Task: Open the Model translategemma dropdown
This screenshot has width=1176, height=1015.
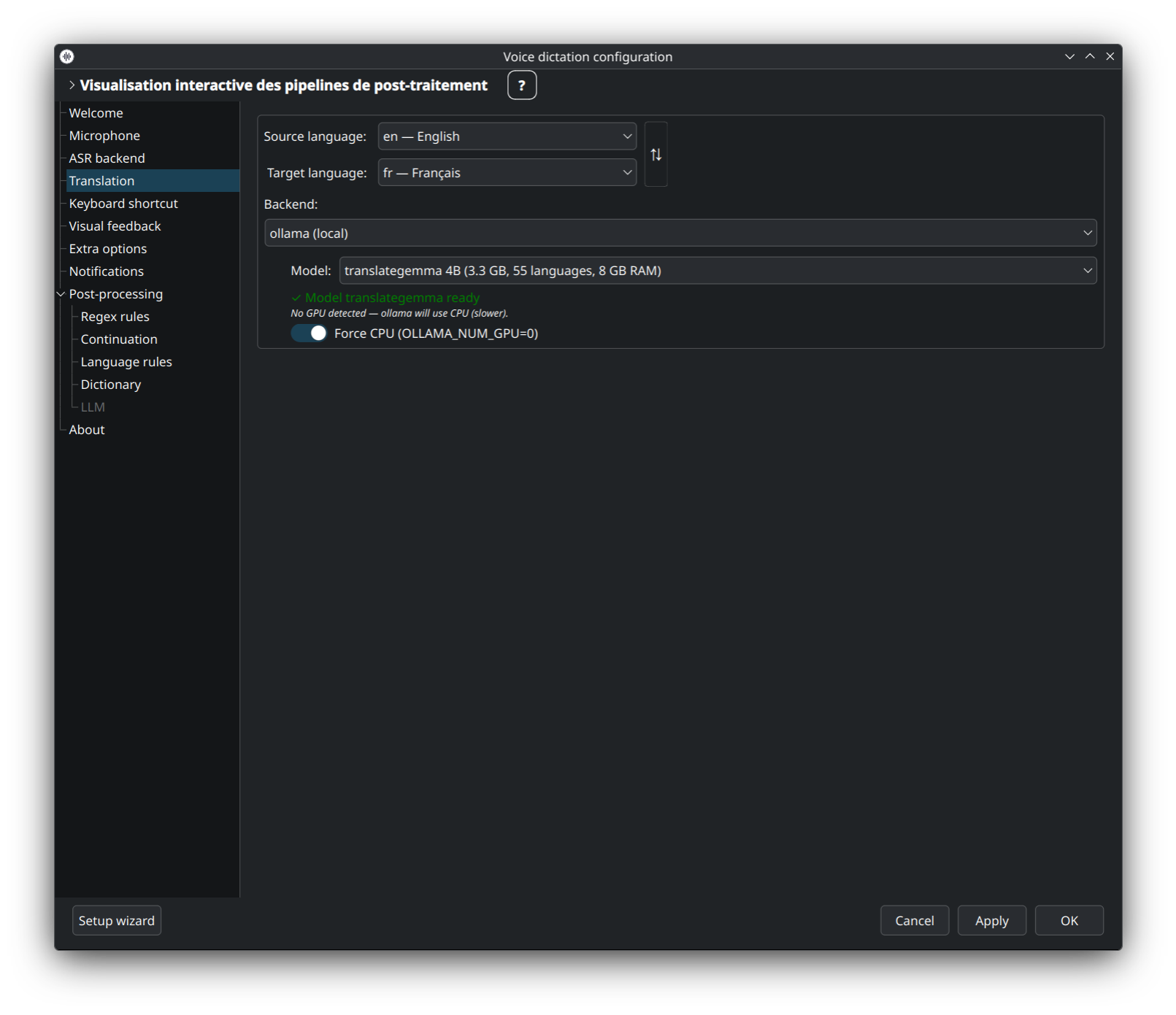Action: 718,270
